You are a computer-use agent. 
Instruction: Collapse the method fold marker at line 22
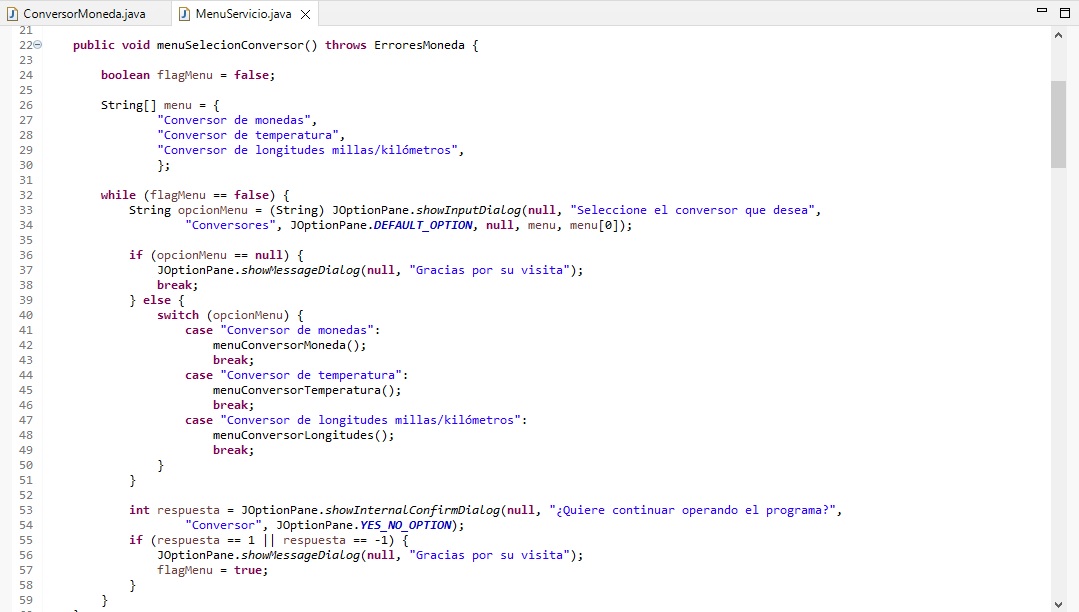click(38, 45)
